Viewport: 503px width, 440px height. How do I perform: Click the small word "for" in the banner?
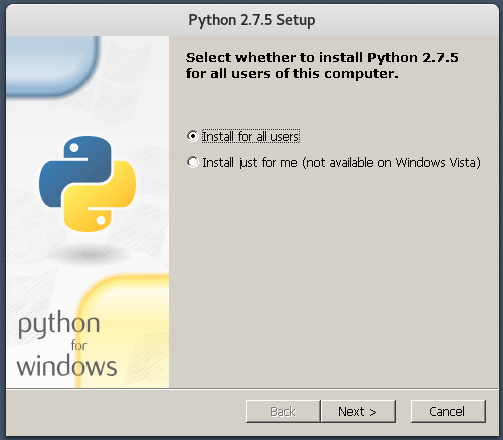click(x=79, y=345)
